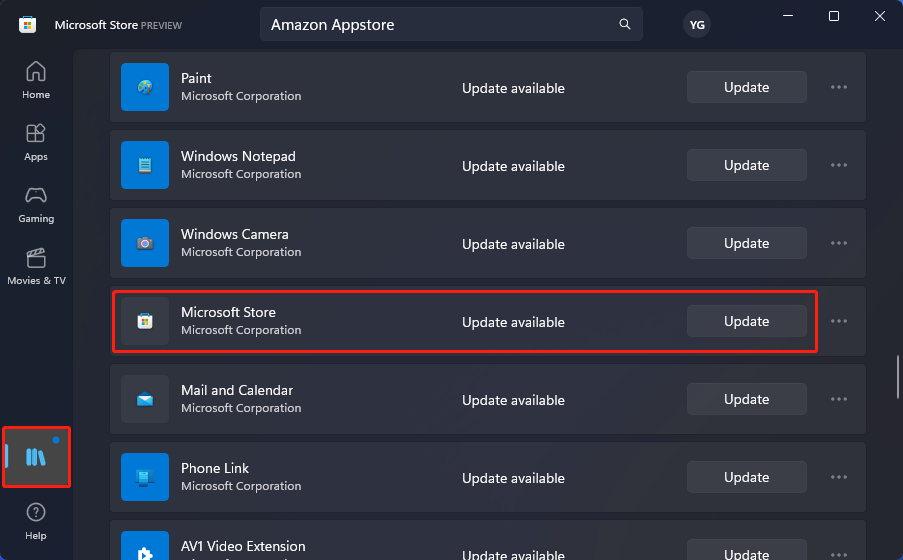The height and width of the screenshot is (560, 903).
Task: Open the Library icon in sidebar
Action: pos(36,457)
